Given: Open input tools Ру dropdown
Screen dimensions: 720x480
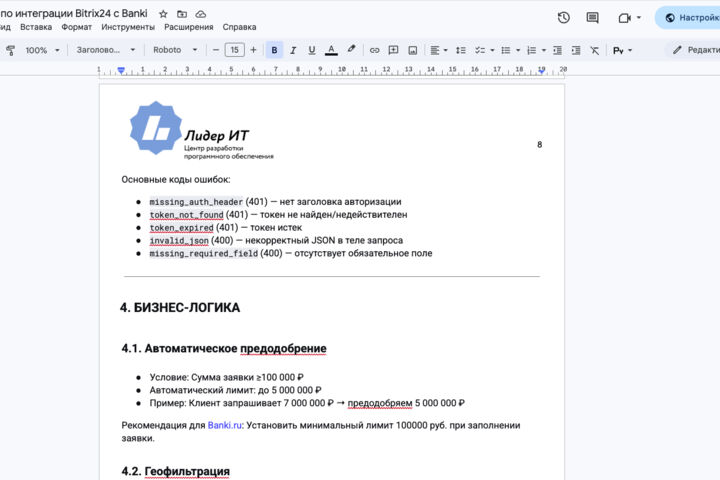Looking at the screenshot, I should [x=622, y=50].
